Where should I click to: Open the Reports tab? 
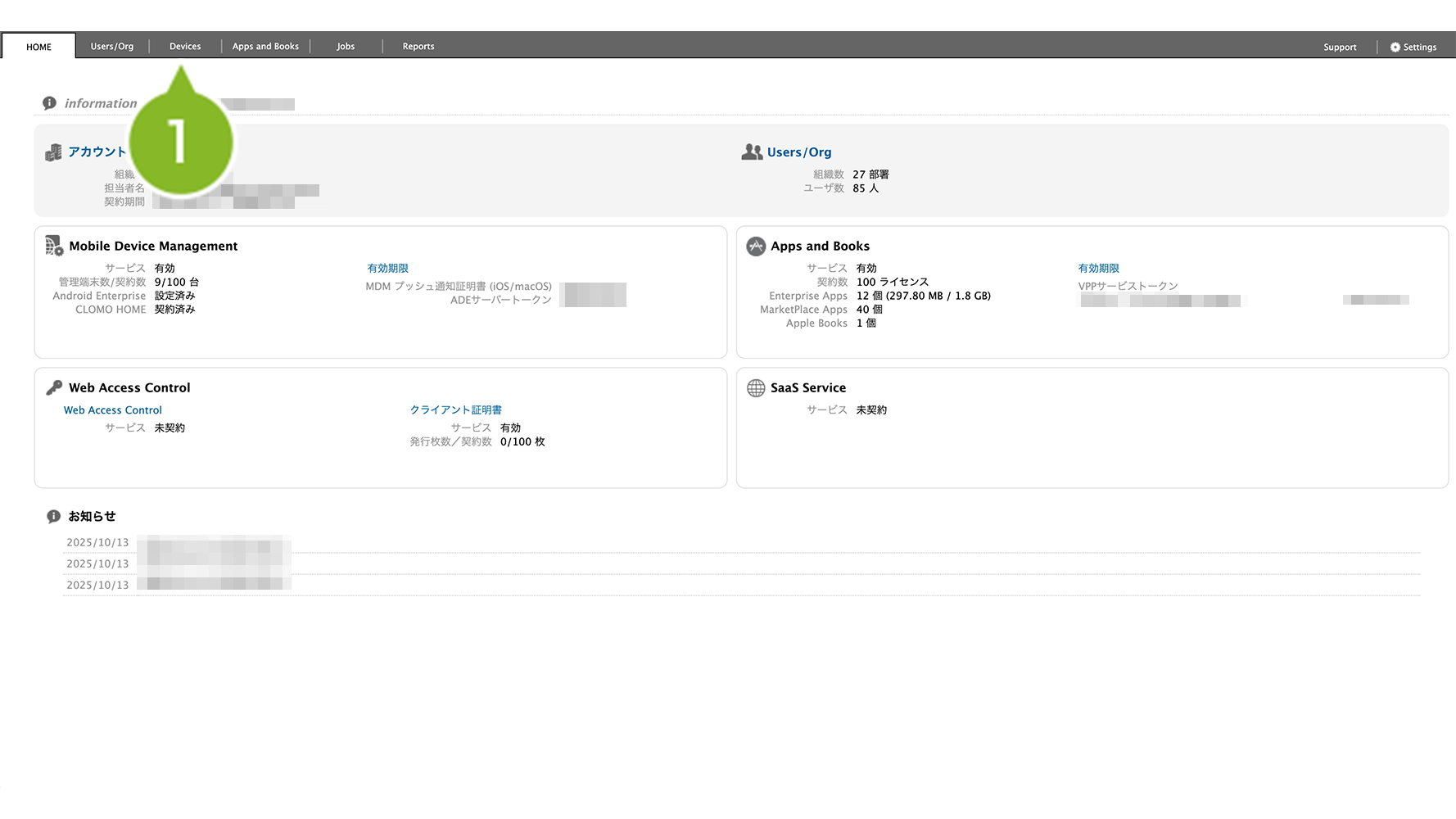418,47
